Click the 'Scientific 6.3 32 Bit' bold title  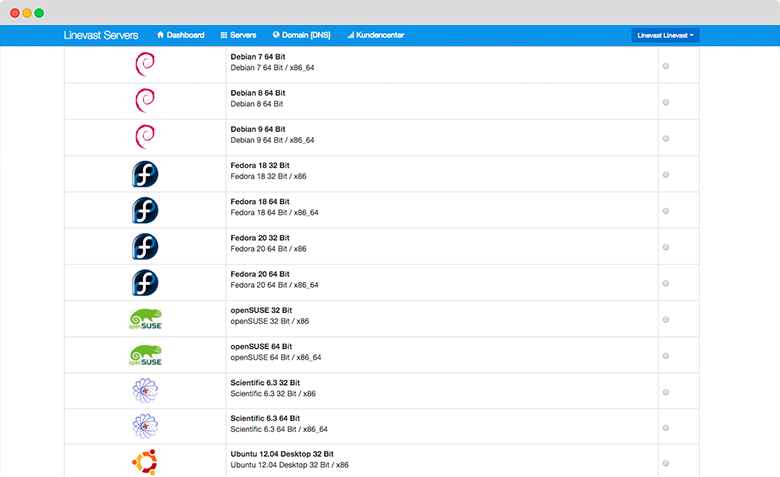tap(265, 383)
